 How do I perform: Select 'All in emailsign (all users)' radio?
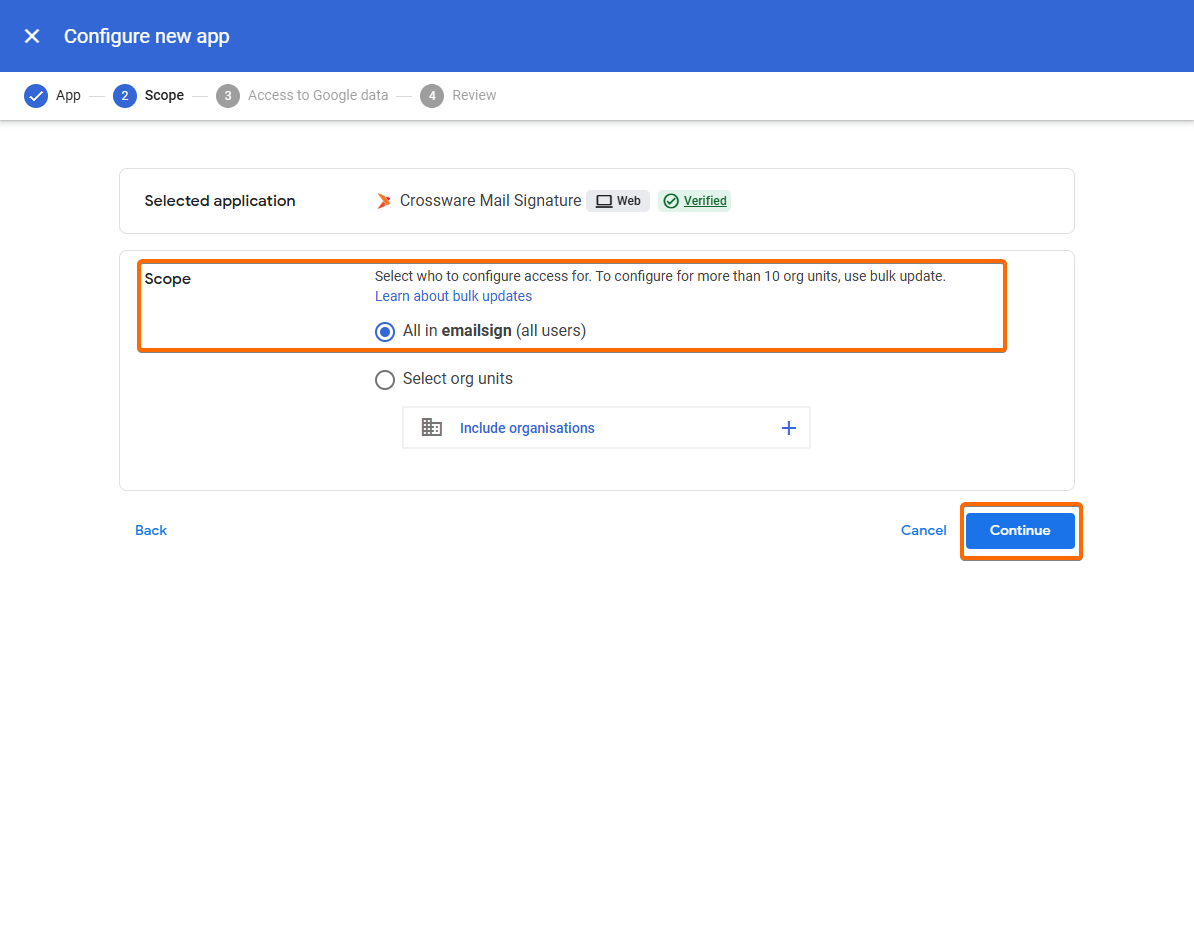[385, 332]
